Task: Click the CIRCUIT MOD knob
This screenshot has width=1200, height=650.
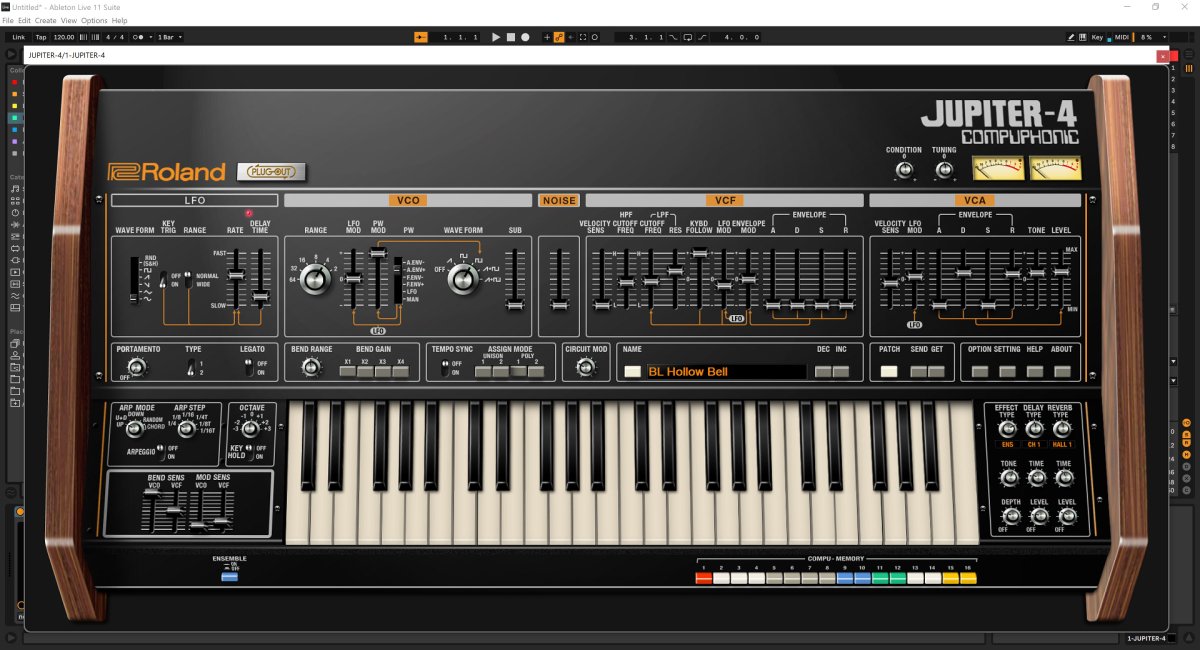Action: coord(586,367)
